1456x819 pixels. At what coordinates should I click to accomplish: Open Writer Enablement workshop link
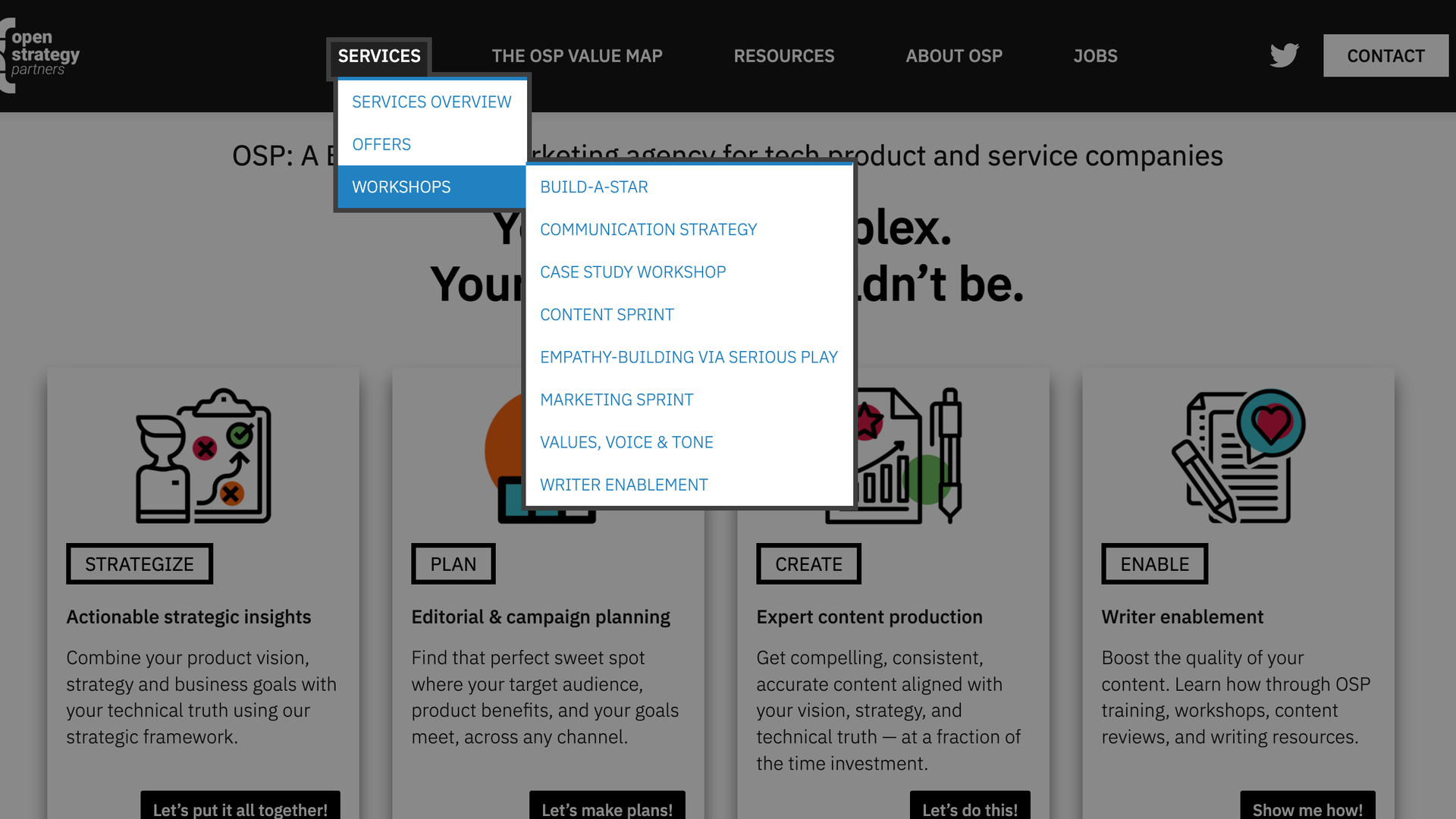623,485
